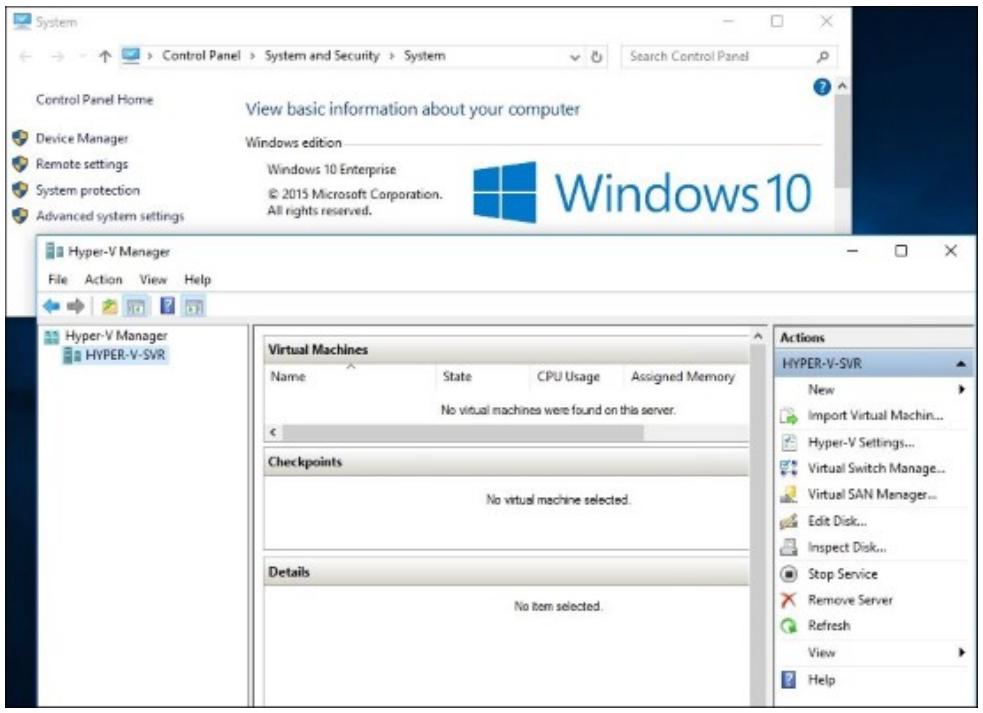This screenshot has width=983, height=713.
Task: Open the View menu in Hyper-V Manager
Action: click(153, 280)
